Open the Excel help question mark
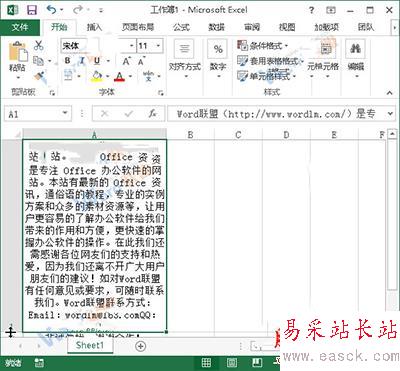 311,10
